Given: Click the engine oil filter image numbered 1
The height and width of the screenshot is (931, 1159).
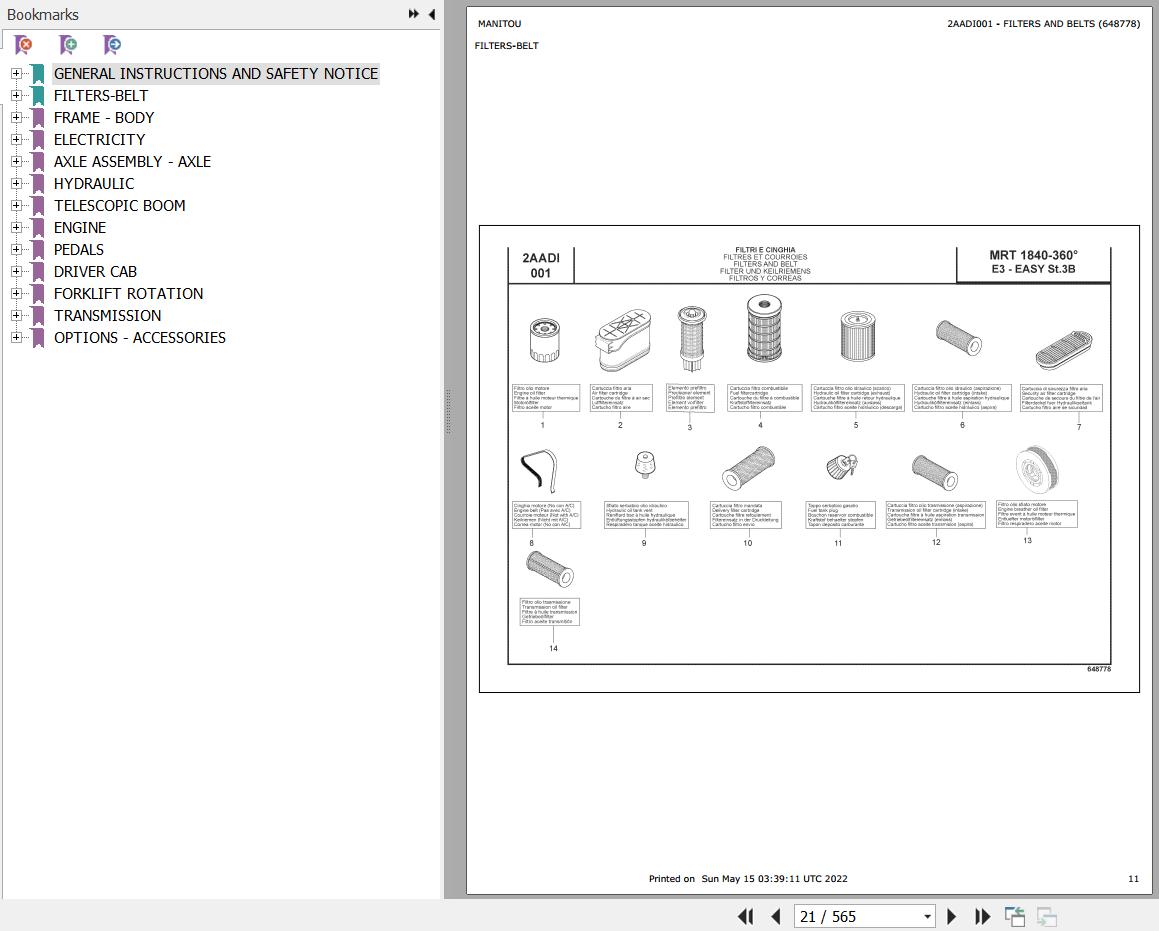Looking at the screenshot, I should tap(545, 340).
